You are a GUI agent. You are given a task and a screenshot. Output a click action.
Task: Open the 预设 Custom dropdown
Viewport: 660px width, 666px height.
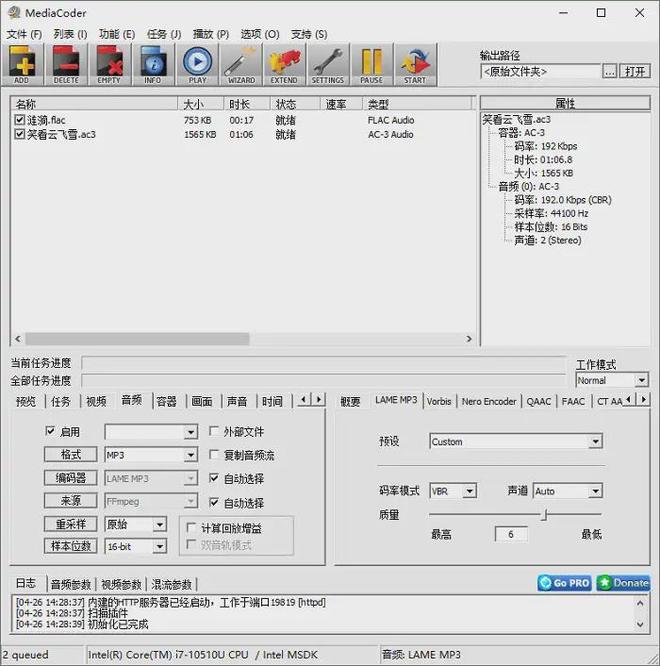[x=516, y=442]
